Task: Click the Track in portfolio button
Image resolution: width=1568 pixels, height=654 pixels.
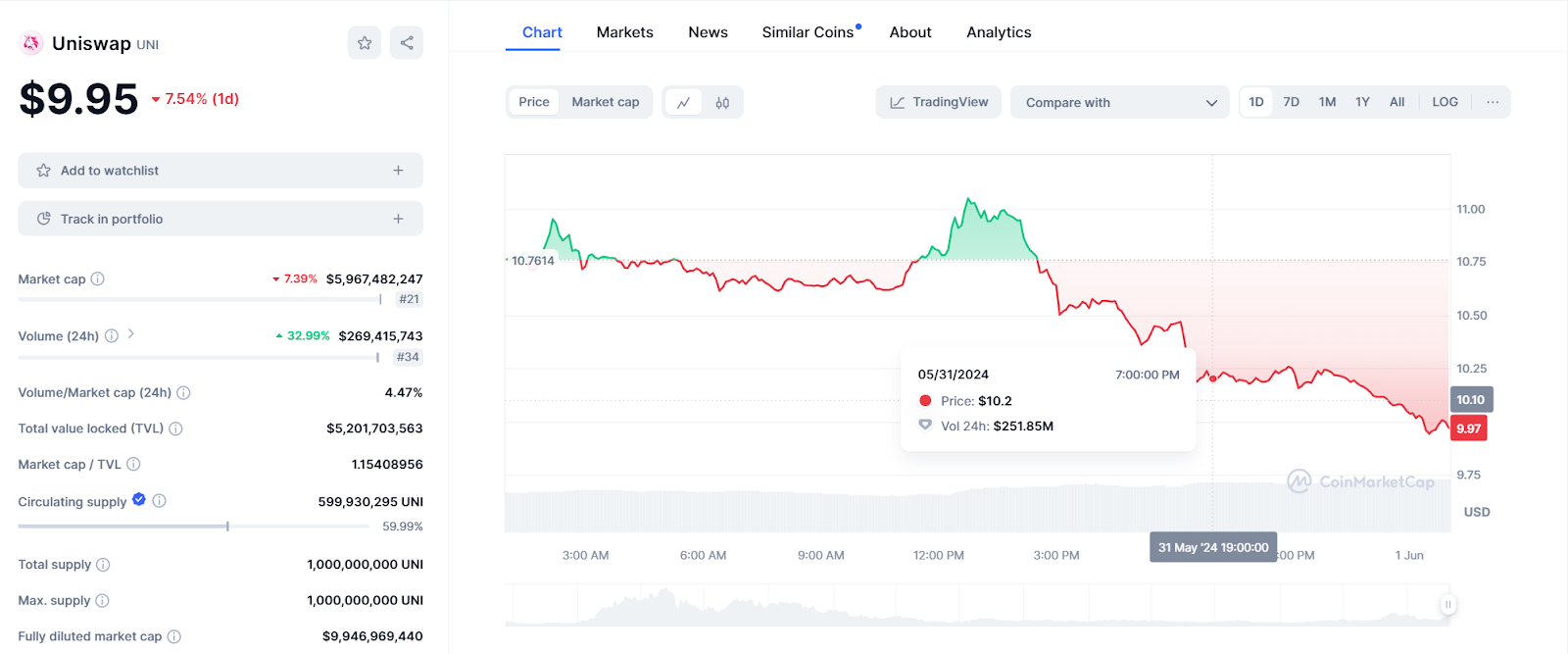Action: (220, 219)
